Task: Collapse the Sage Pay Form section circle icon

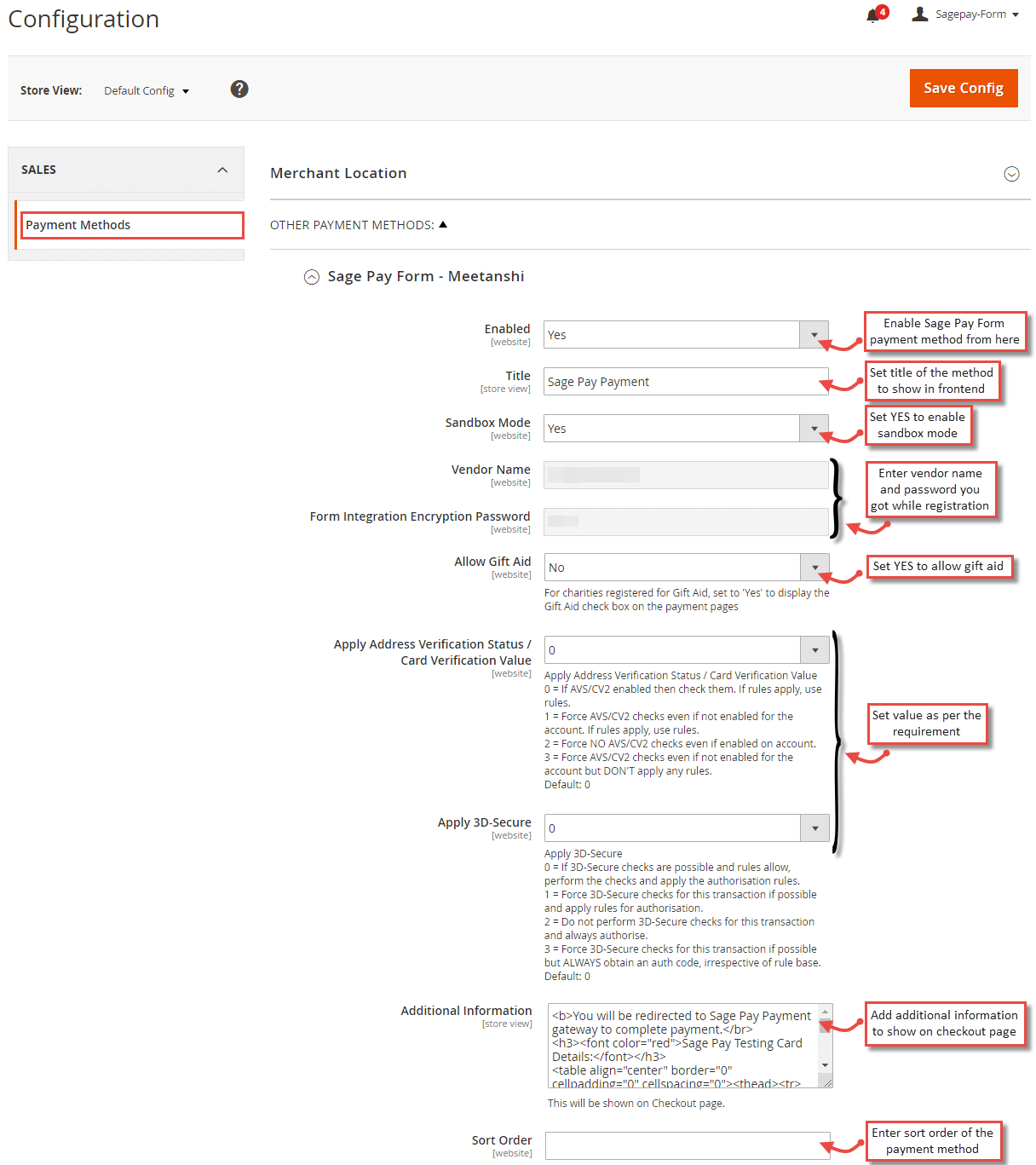Action: click(x=312, y=277)
